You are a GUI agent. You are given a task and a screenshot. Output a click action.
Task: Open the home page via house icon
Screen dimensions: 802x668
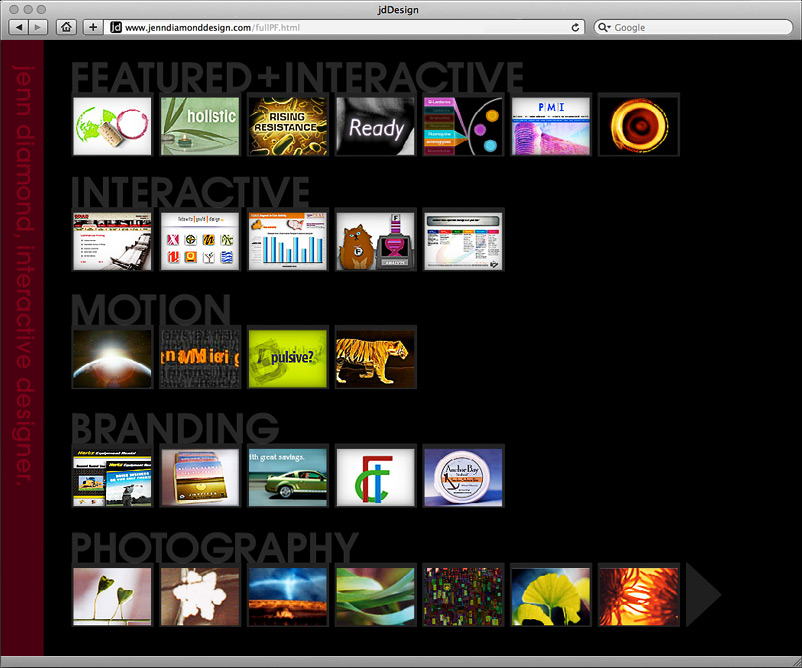click(66, 27)
